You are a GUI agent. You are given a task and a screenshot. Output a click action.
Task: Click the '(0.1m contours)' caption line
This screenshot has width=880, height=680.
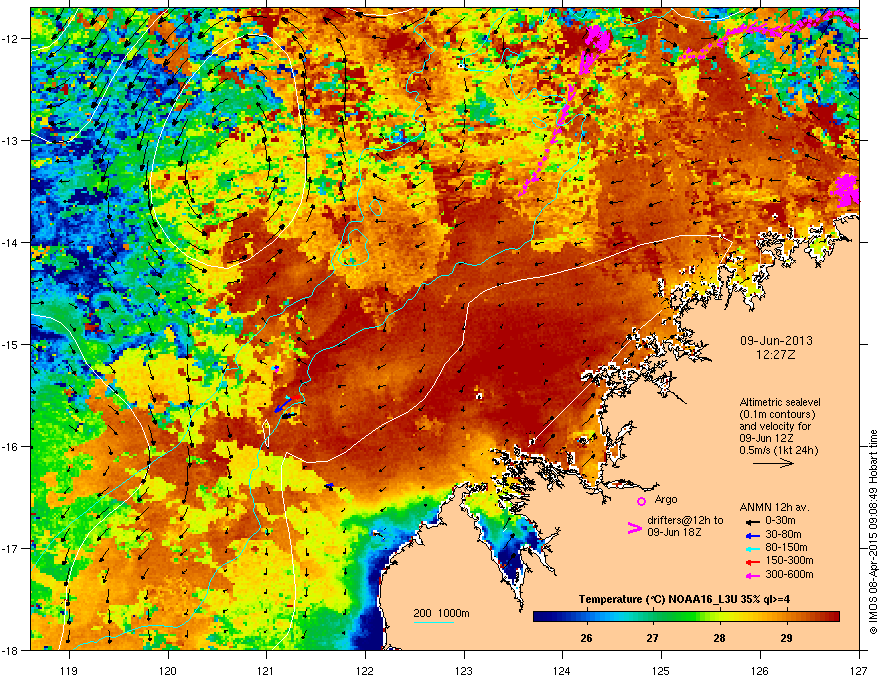pos(777,414)
